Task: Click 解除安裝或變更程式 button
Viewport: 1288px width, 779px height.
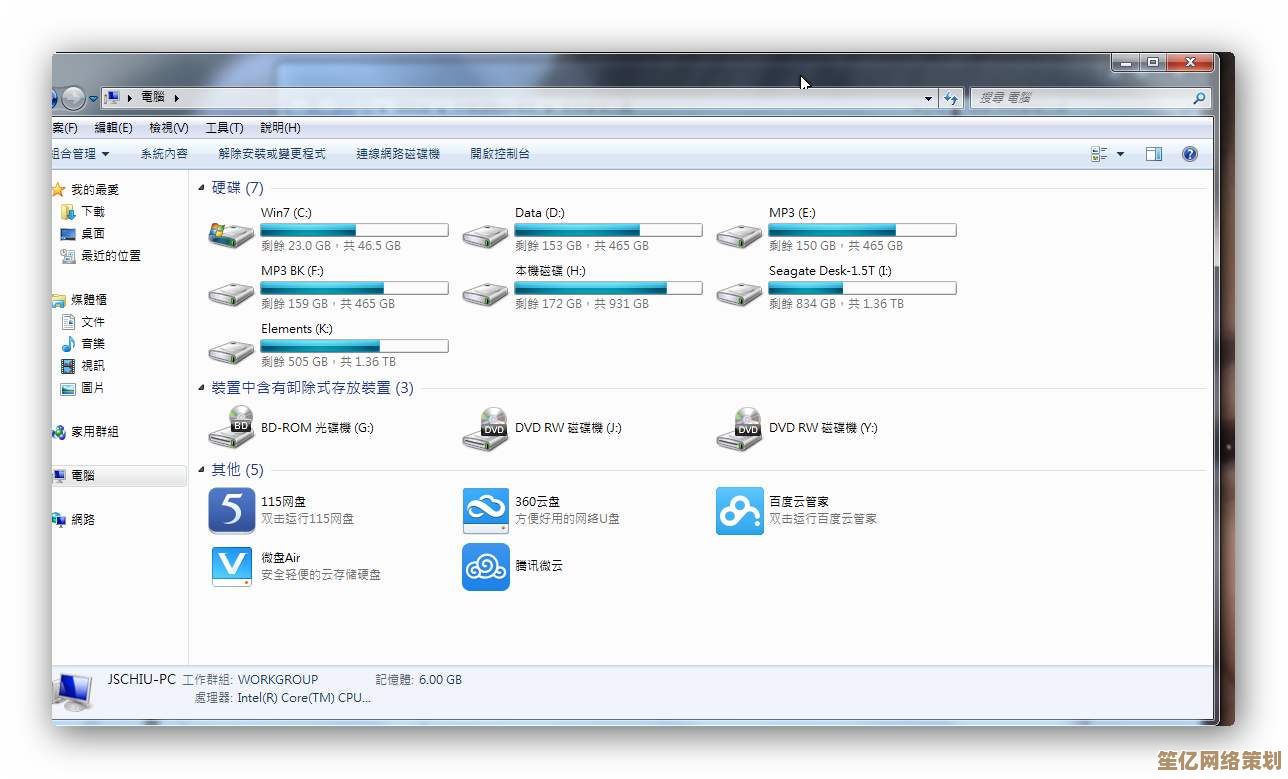Action: pos(272,154)
